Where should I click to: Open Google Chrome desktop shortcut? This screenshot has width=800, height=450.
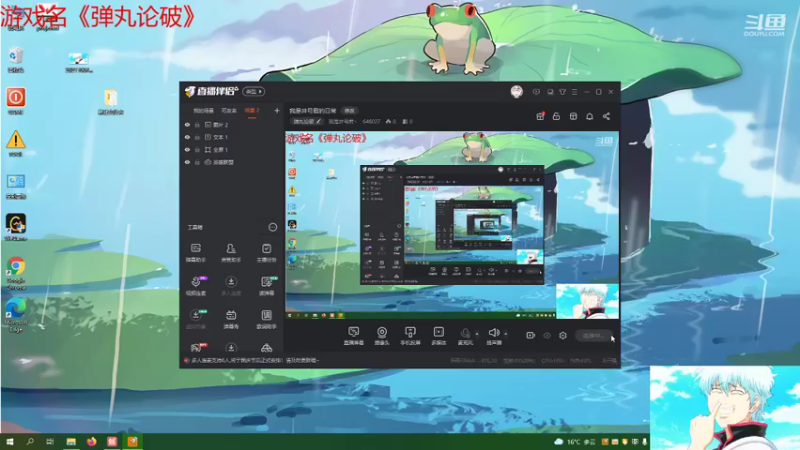16,273
